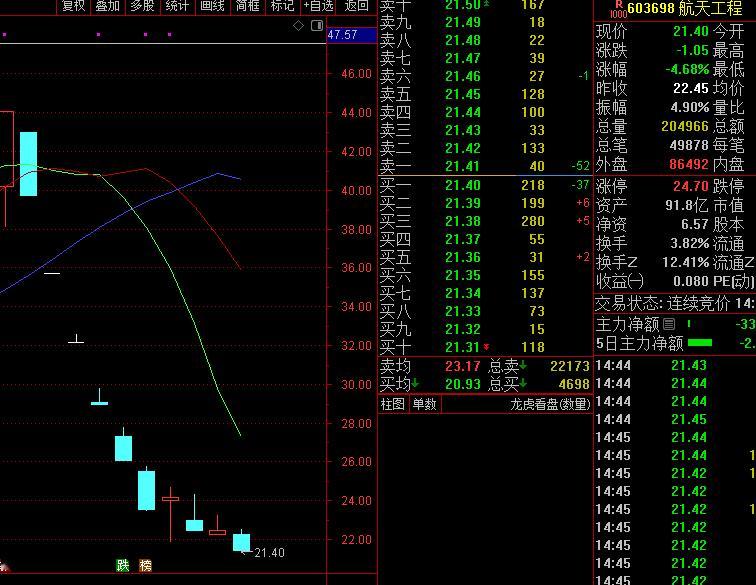Click the 外盘 86492 value
The width and height of the screenshot is (756, 585).
688,164
